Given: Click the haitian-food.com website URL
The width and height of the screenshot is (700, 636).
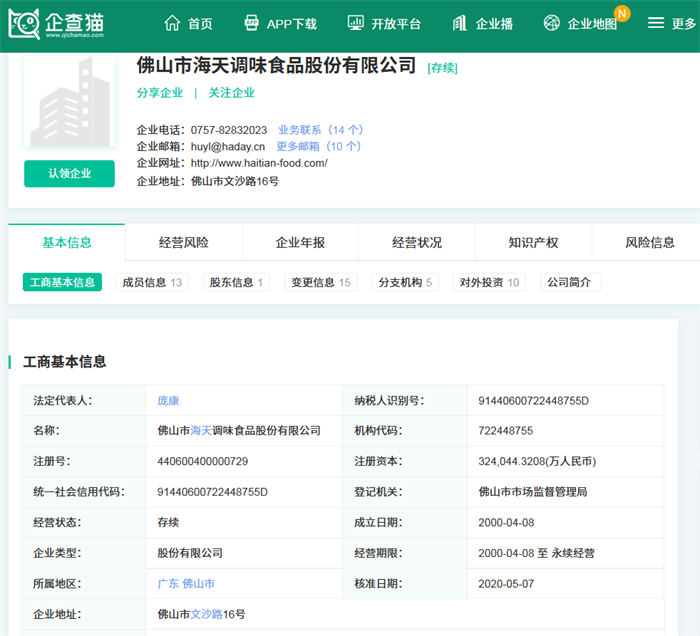Looking at the screenshot, I should pos(259,163).
